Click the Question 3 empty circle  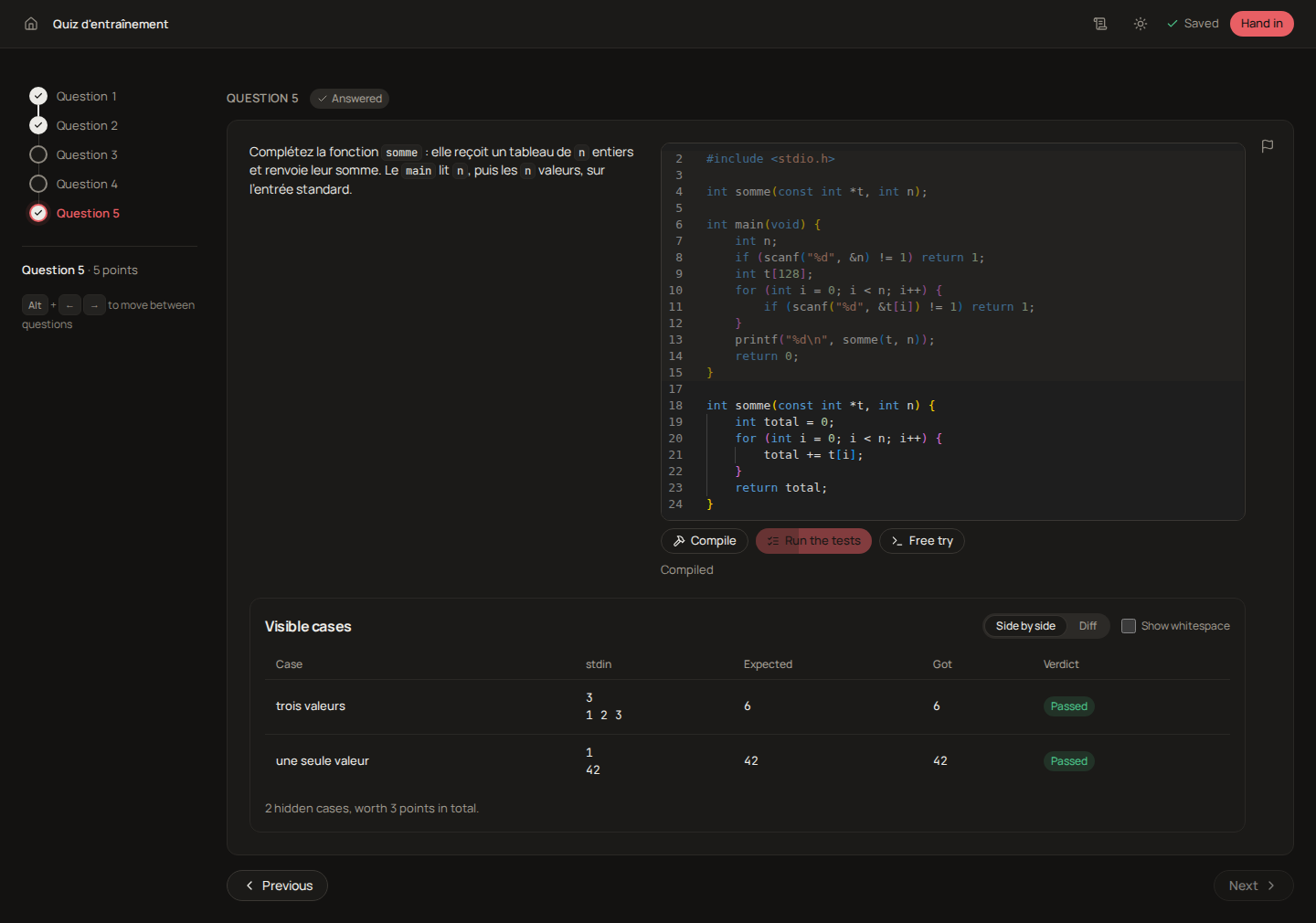point(38,154)
